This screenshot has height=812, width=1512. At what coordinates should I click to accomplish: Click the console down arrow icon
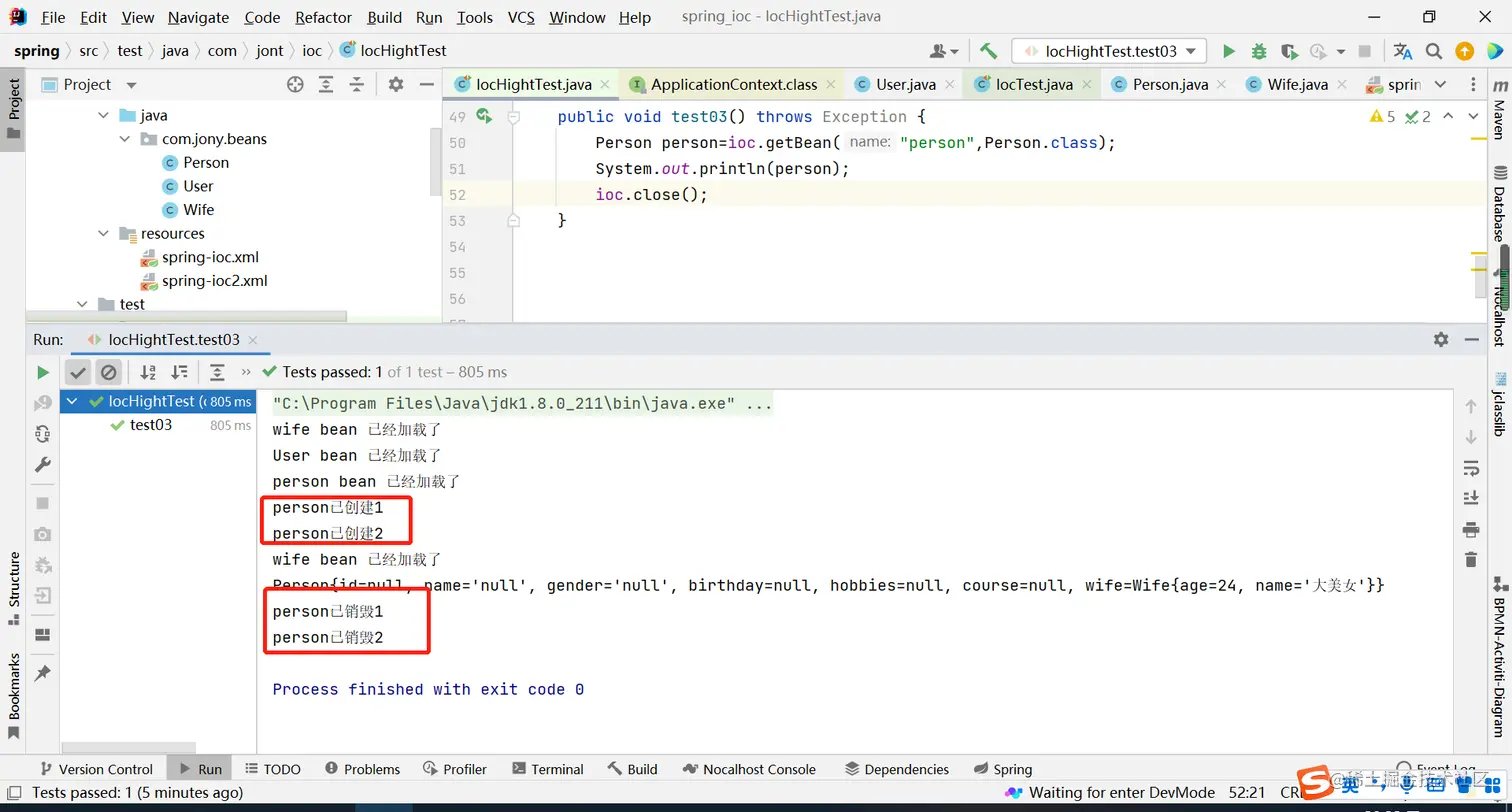1470,437
